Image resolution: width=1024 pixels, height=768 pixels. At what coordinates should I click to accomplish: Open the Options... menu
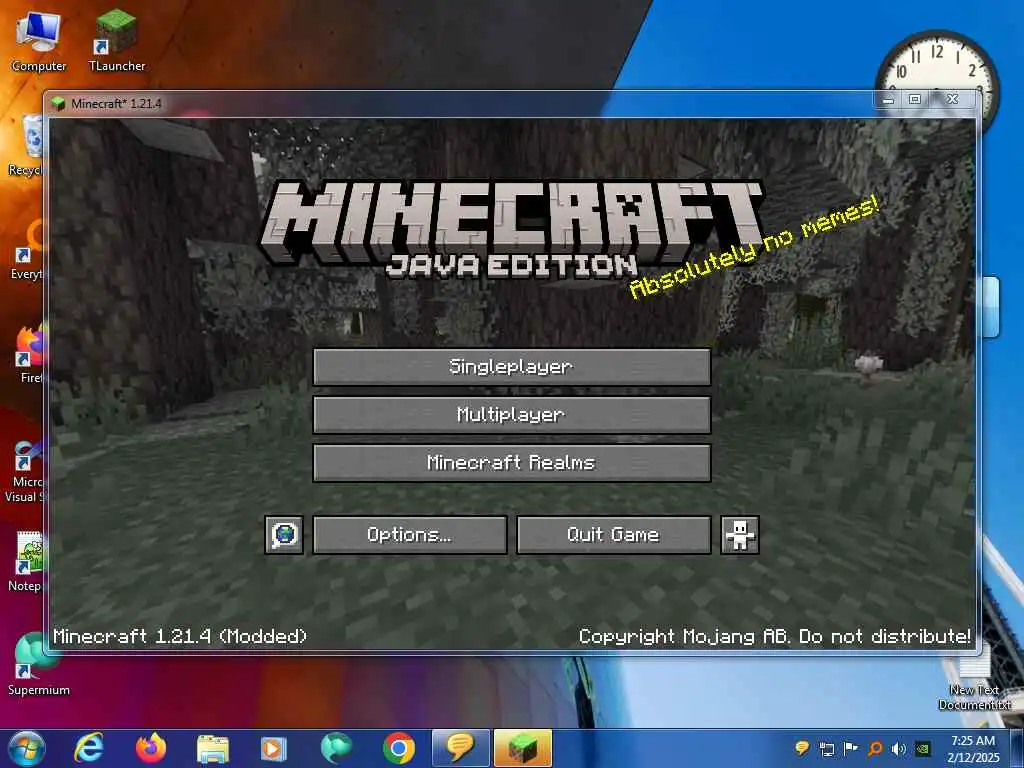(x=410, y=535)
